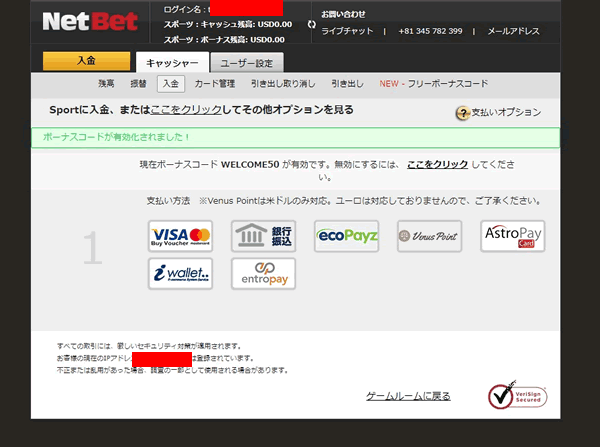
Task: Select entropay as payment method
Action: point(263,274)
